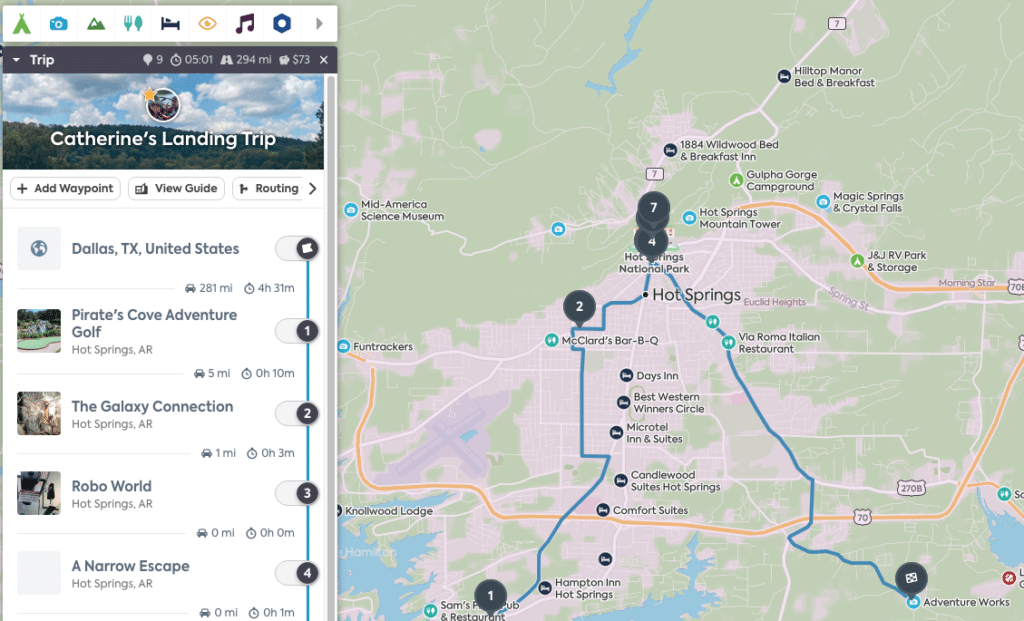Select J&J RV Park & Storage icon

pyautogui.click(x=857, y=261)
